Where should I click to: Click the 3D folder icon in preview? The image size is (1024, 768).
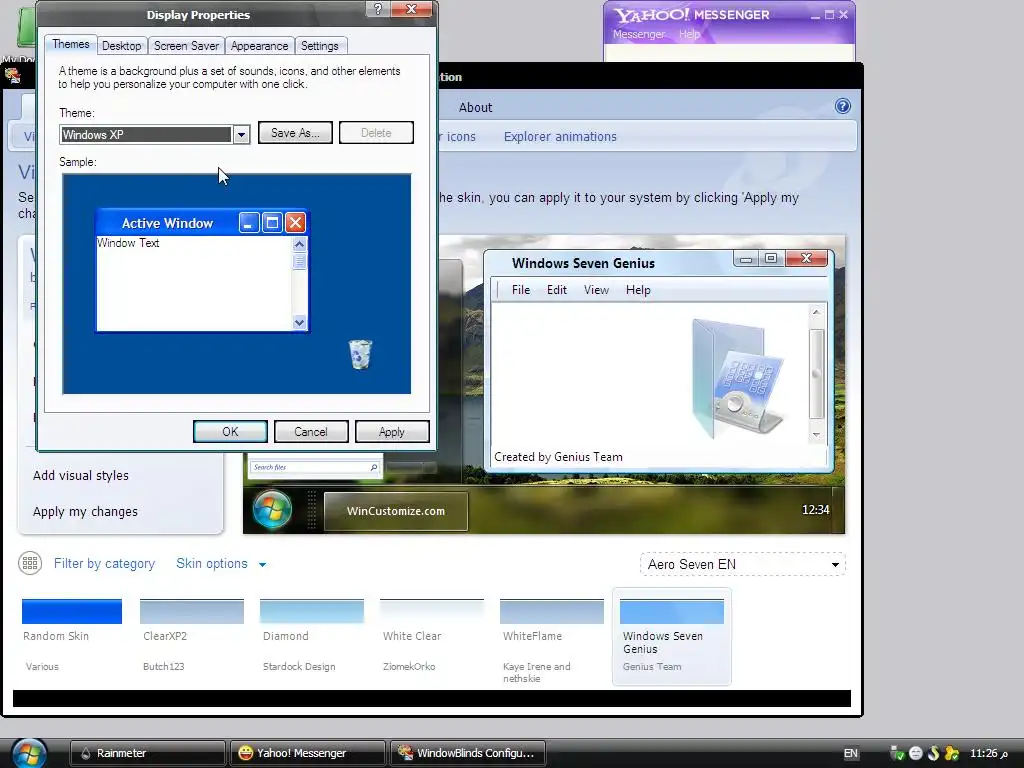(738, 377)
